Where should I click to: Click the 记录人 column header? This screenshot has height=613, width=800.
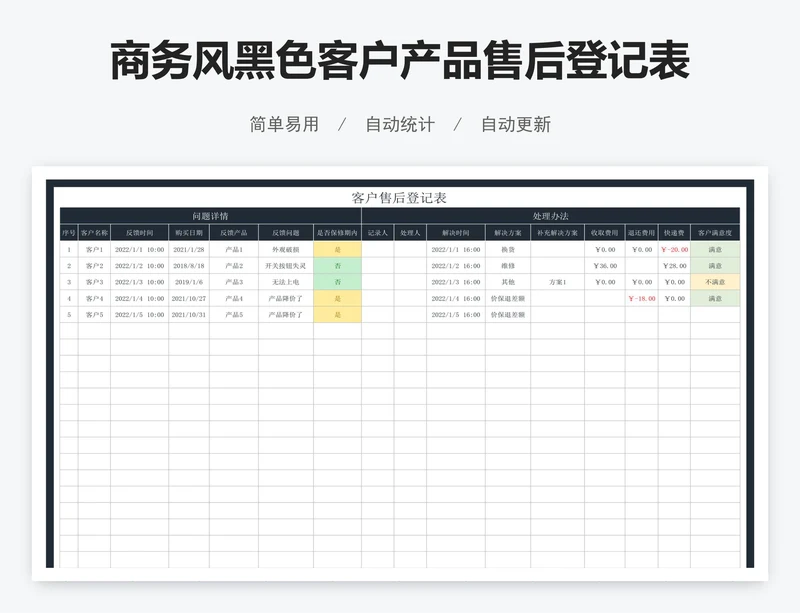(x=378, y=233)
